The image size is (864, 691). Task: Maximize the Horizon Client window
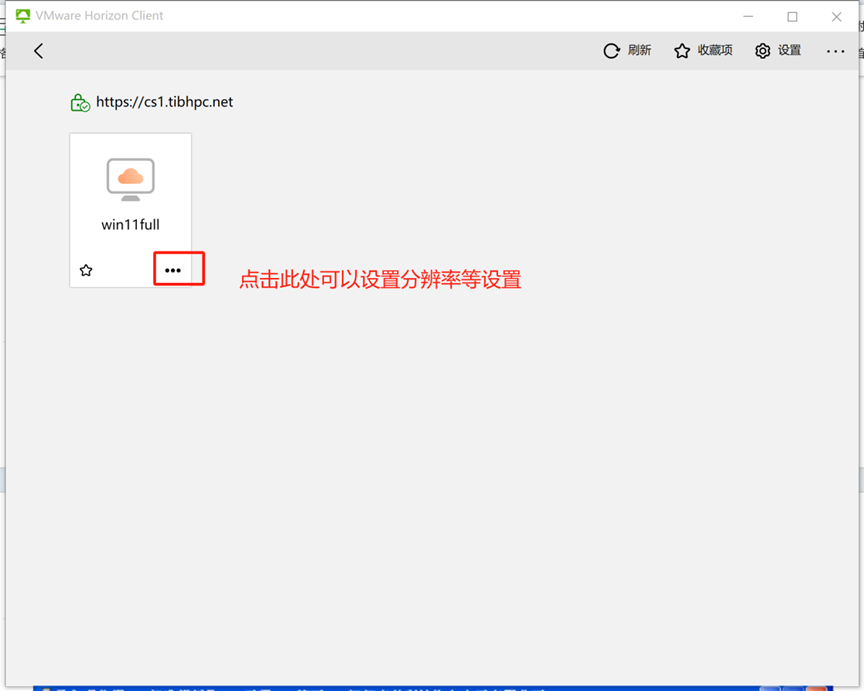(x=792, y=17)
